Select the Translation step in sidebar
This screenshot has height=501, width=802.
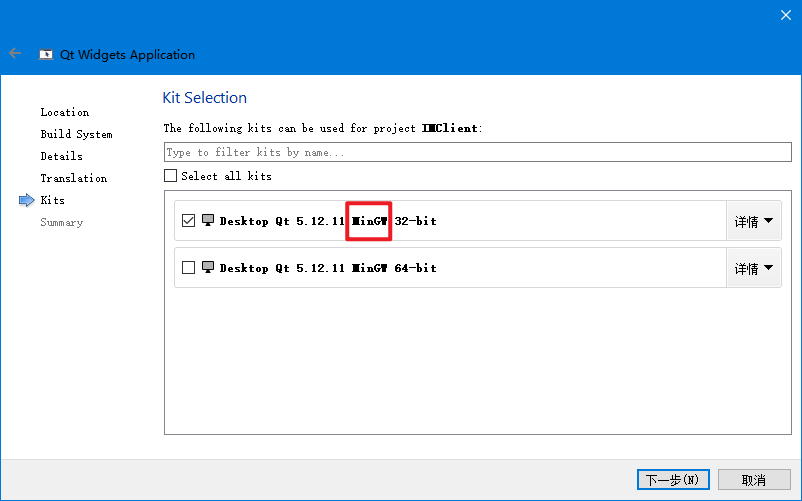pyautogui.click(x=74, y=178)
